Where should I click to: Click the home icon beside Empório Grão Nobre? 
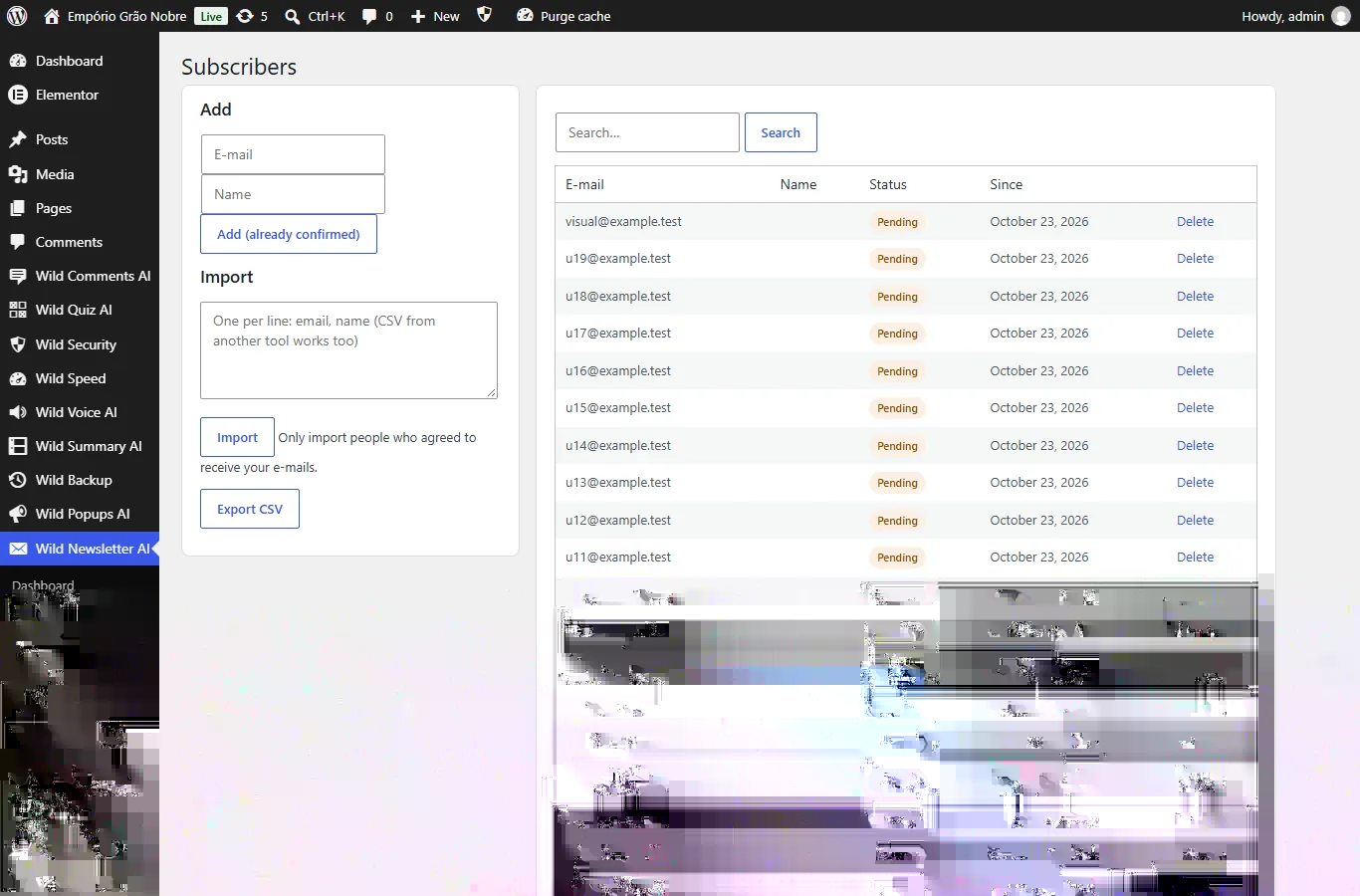click(x=52, y=16)
